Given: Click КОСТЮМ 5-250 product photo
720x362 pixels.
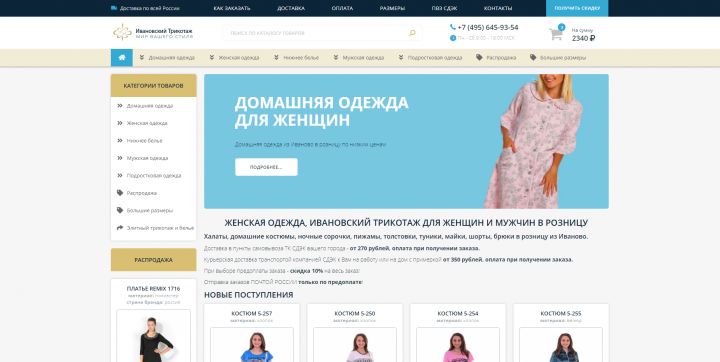Looking at the screenshot, I should (x=354, y=345).
